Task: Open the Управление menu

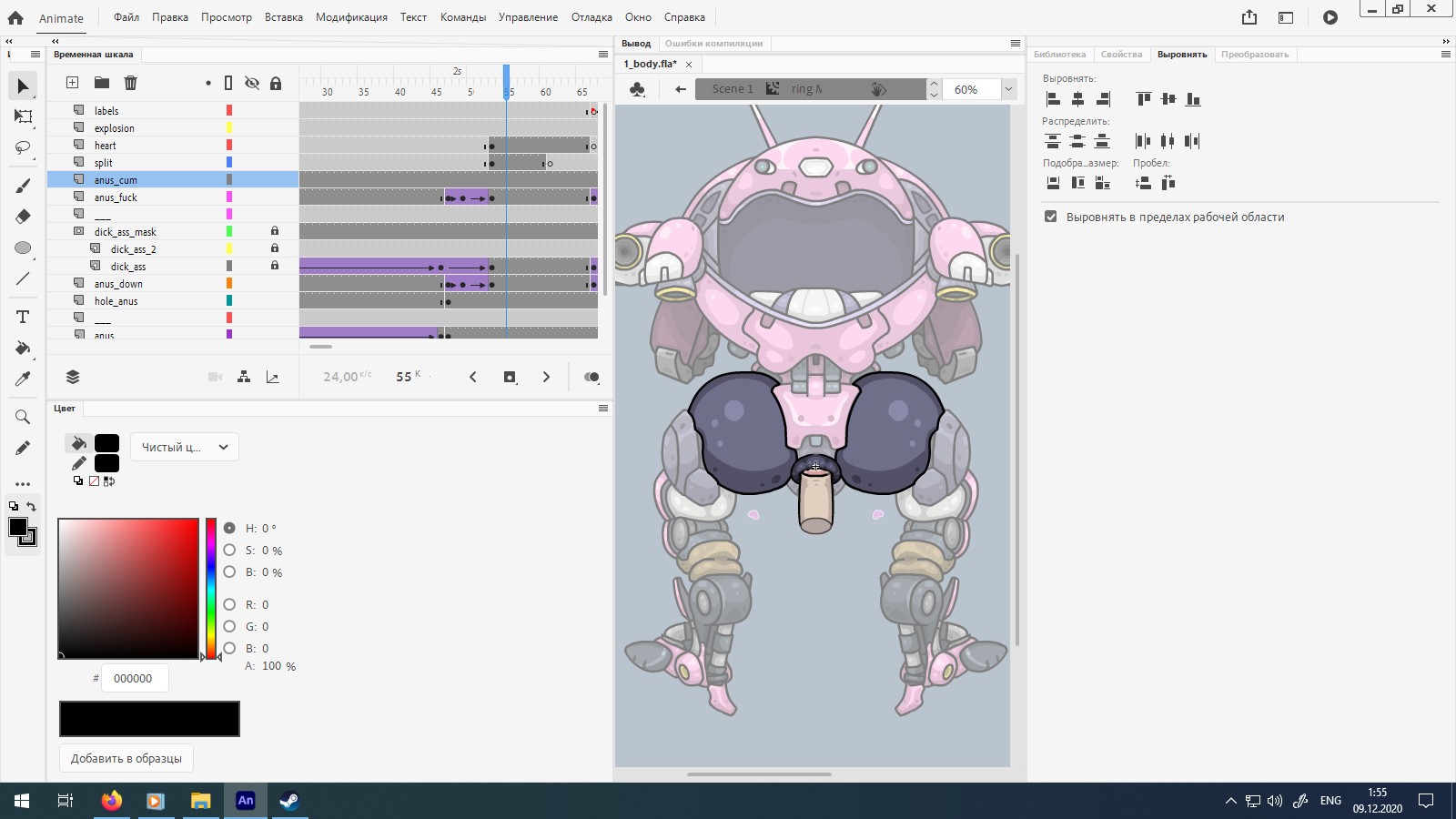Action: pyautogui.click(x=528, y=17)
